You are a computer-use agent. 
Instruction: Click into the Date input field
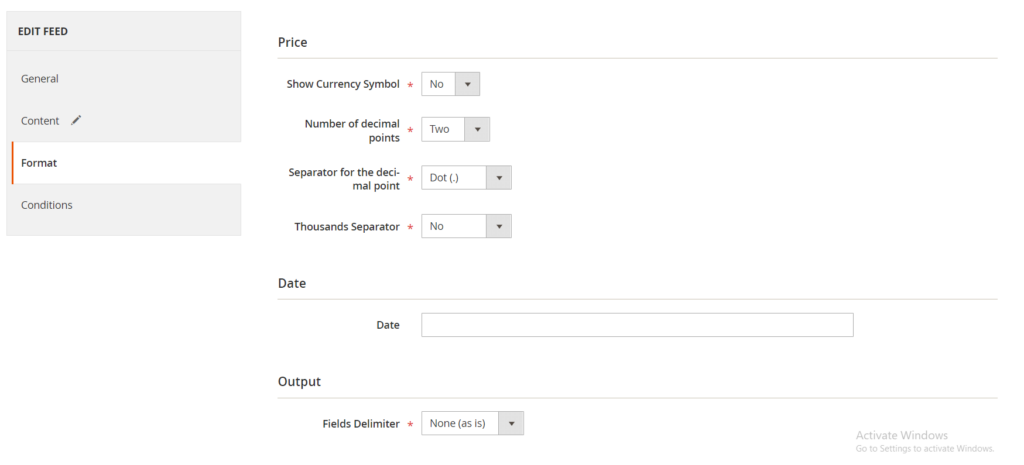click(637, 325)
